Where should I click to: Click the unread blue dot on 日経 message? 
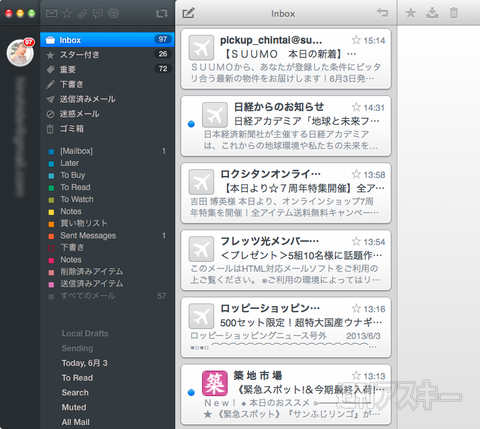tap(191, 124)
